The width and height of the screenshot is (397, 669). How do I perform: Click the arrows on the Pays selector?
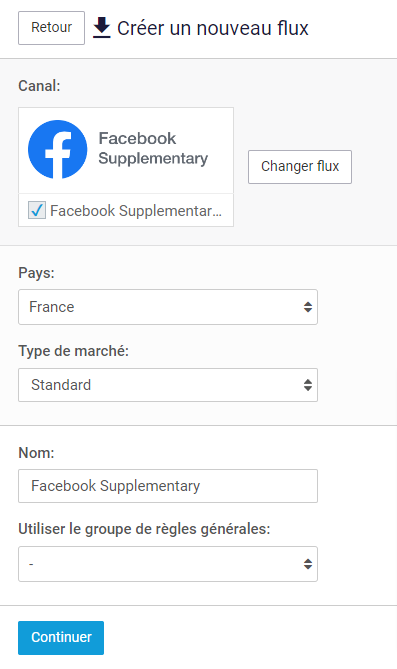click(308, 307)
